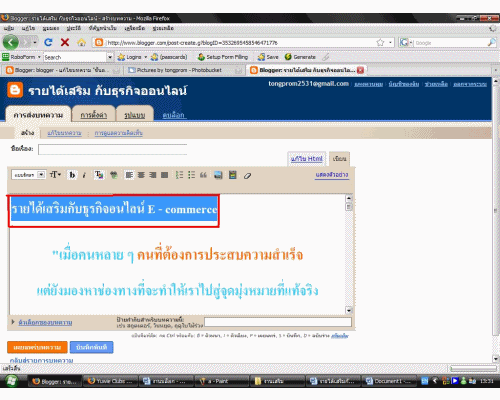Insert a numbered list
This screenshot has height=400, width=500.
[179, 175]
